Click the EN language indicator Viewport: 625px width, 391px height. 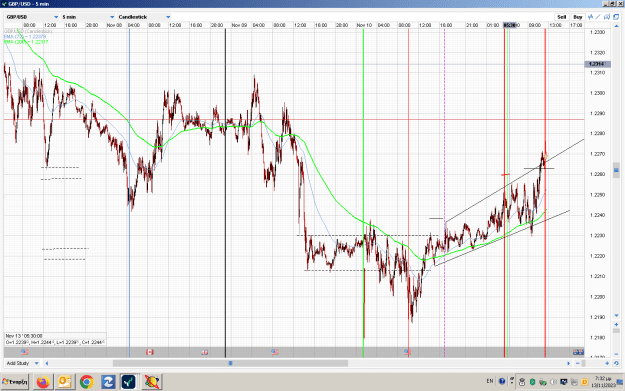pyautogui.click(x=490, y=381)
